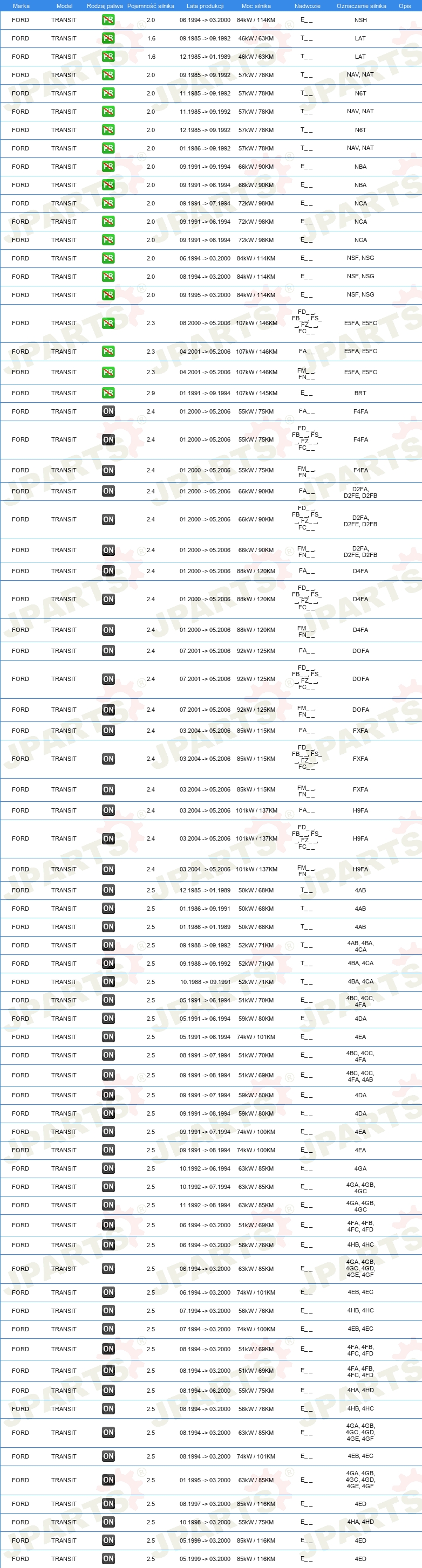422x1568 pixels.
Task: Click the Pojemność silnika column header
Action: [x=151, y=6]
